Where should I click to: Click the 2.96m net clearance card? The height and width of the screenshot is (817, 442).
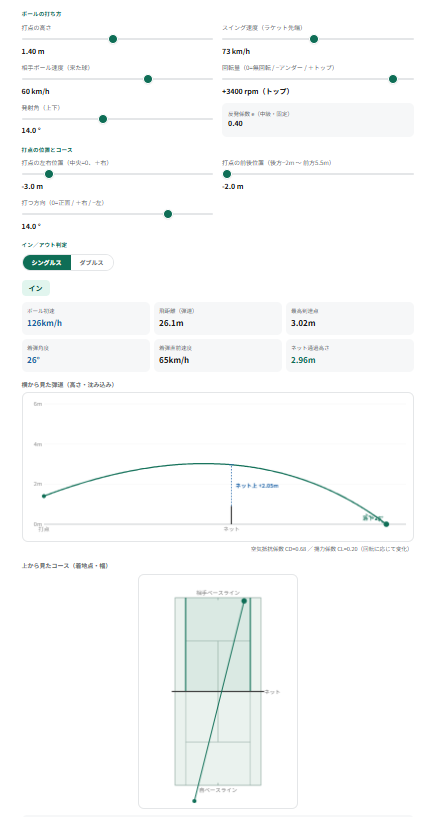[x=350, y=355]
